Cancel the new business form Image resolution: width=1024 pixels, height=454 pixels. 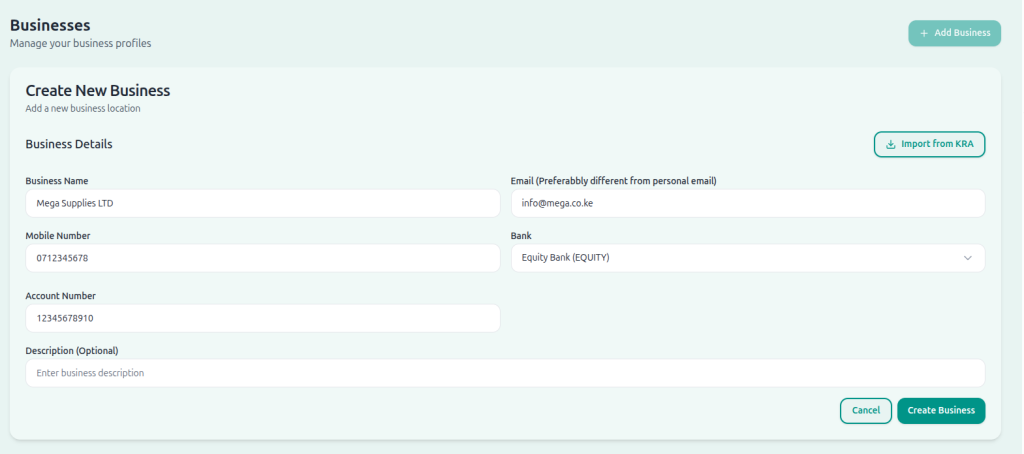[865, 411]
